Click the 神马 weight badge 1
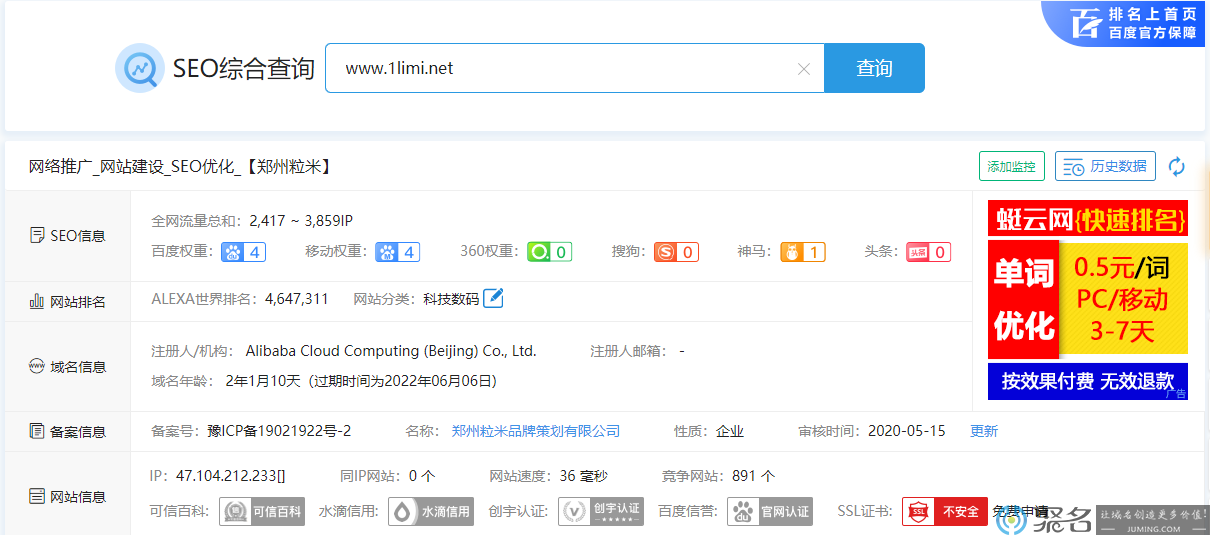 tap(802, 252)
